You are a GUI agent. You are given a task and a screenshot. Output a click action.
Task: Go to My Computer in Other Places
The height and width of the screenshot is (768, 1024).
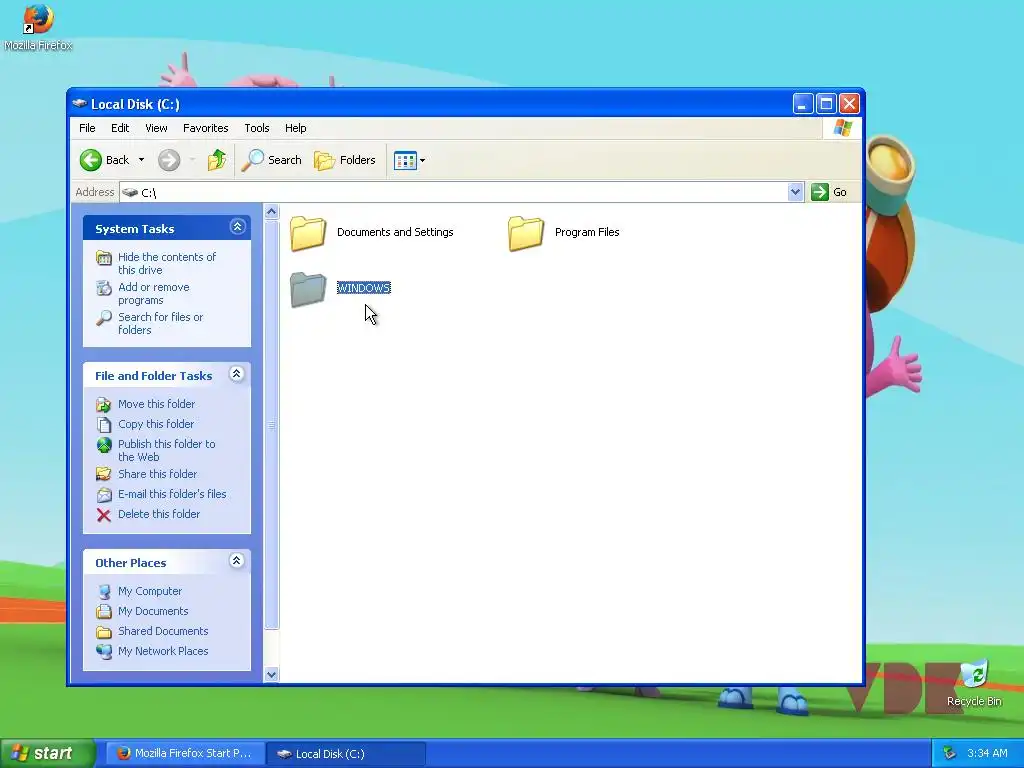(x=150, y=591)
